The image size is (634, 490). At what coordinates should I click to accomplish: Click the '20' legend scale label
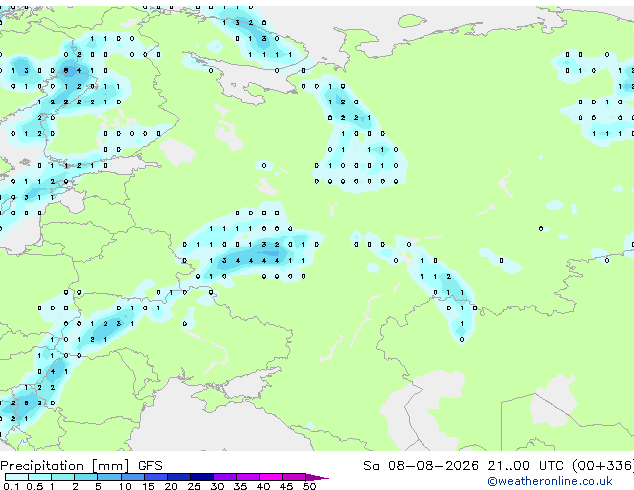[x=171, y=486]
